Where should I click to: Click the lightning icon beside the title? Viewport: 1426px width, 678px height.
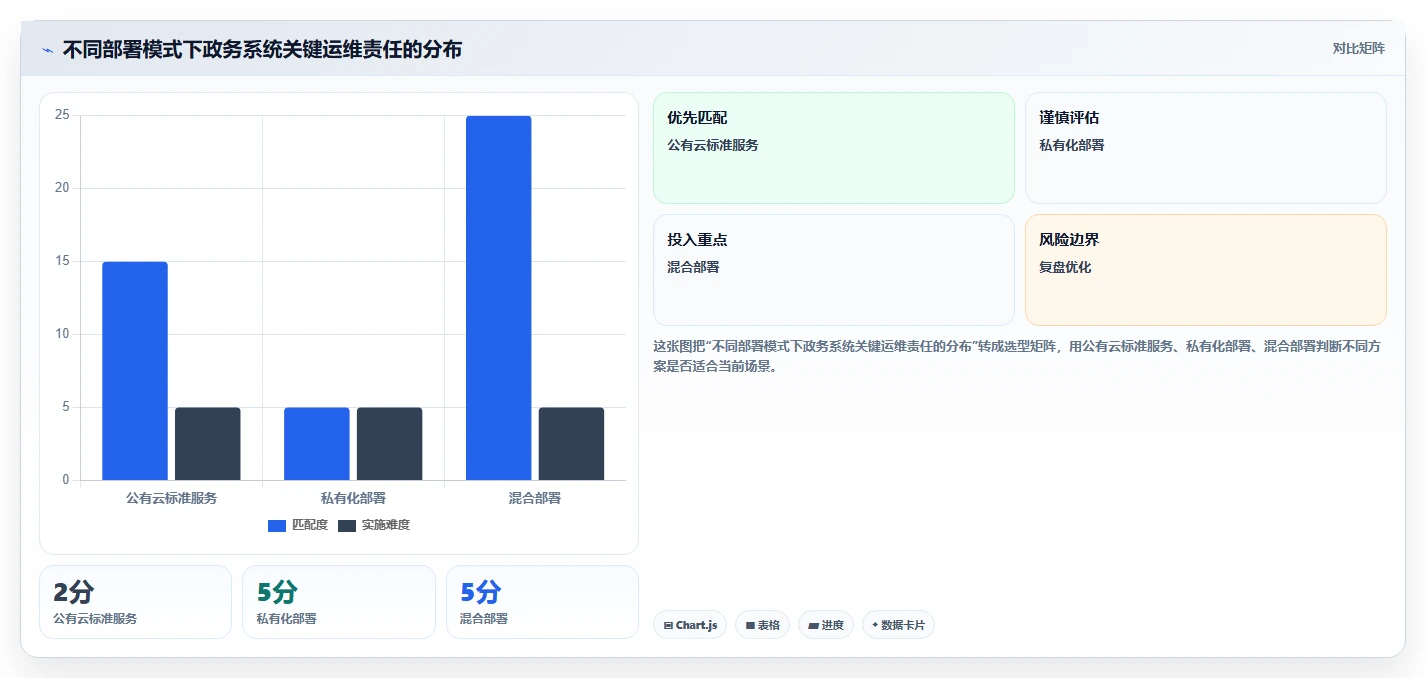coord(48,50)
